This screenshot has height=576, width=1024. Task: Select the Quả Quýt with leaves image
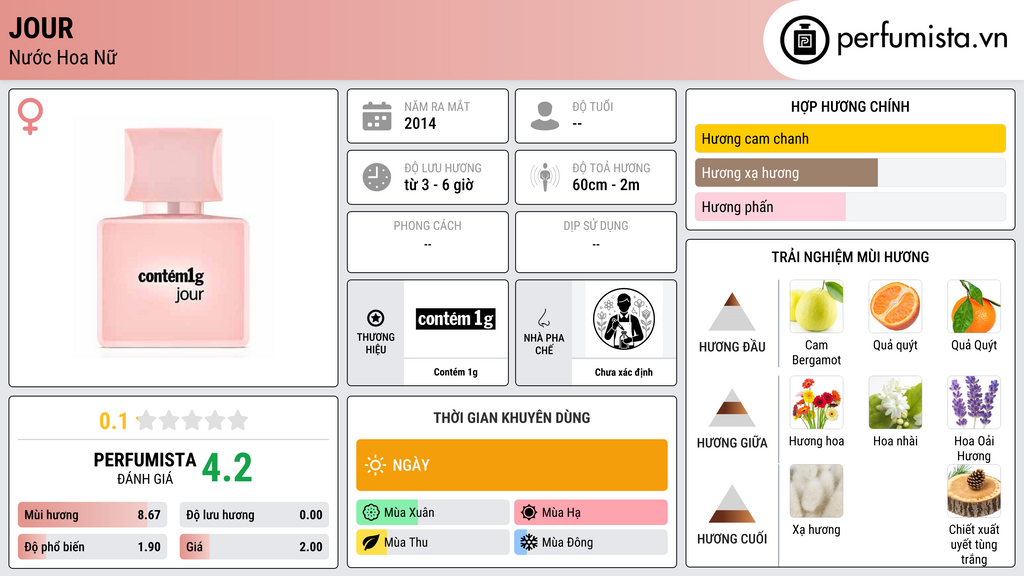pos(974,307)
